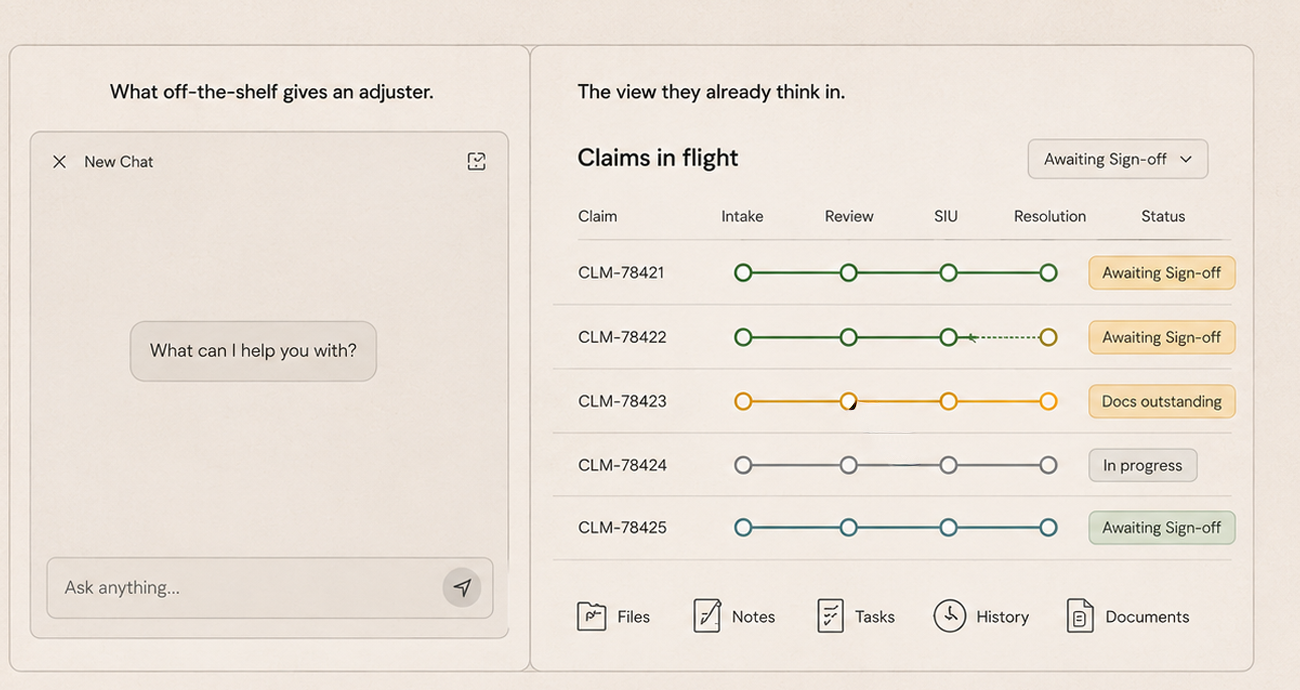Click the Claim column header

click(598, 216)
